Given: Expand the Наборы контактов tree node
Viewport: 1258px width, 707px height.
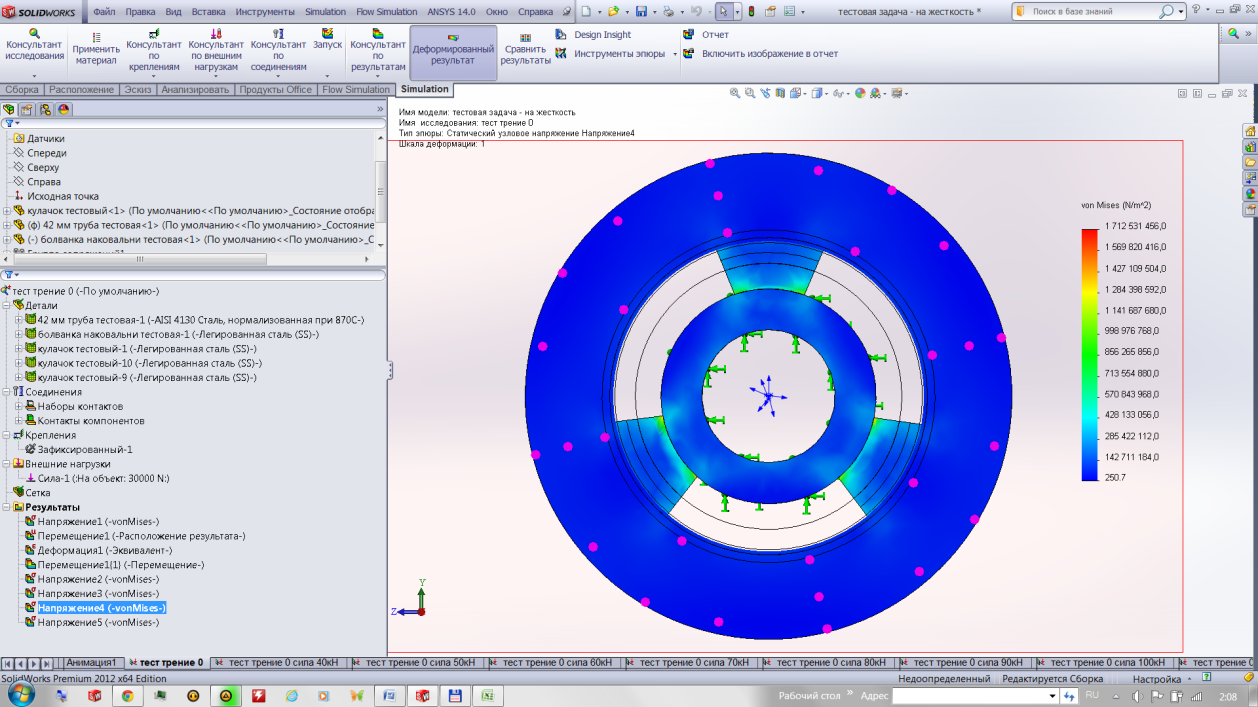Looking at the screenshot, I should (19, 407).
